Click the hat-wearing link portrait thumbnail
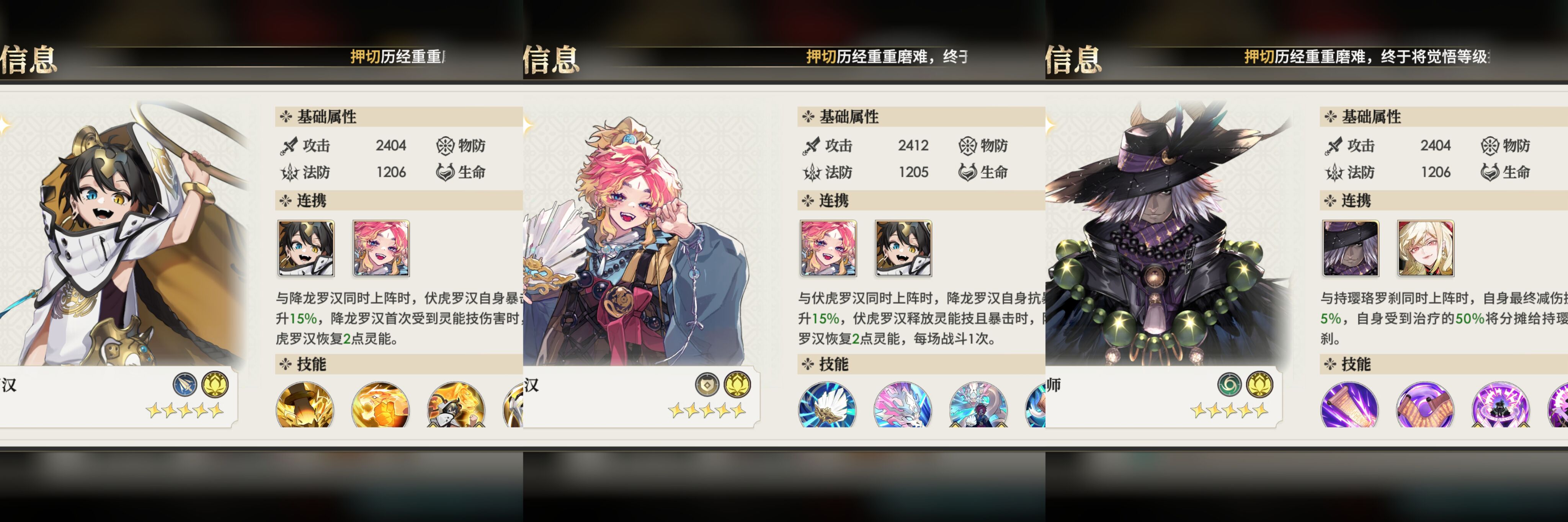 point(1350,249)
